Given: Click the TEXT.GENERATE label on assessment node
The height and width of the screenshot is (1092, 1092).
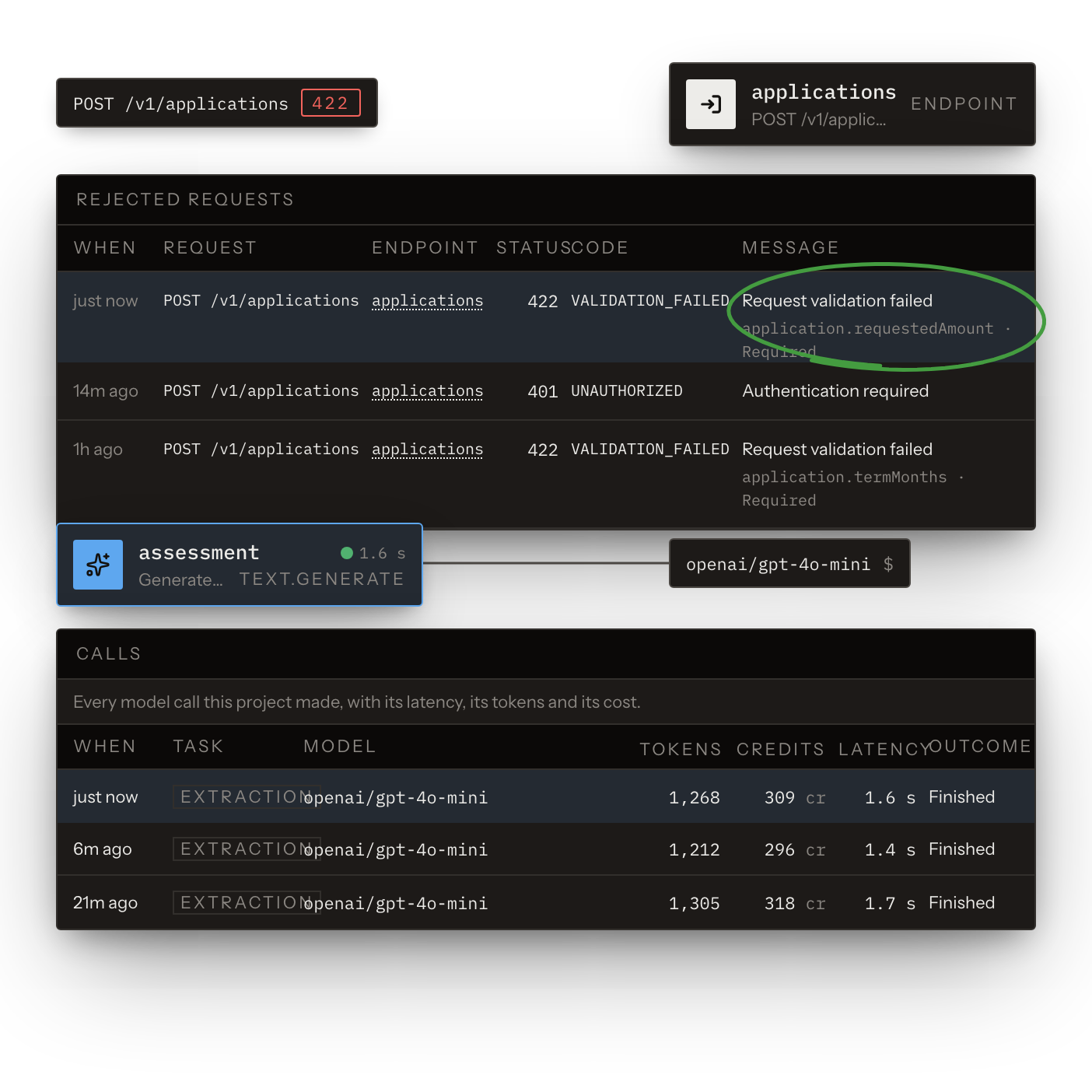Looking at the screenshot, I should point(322,579).
